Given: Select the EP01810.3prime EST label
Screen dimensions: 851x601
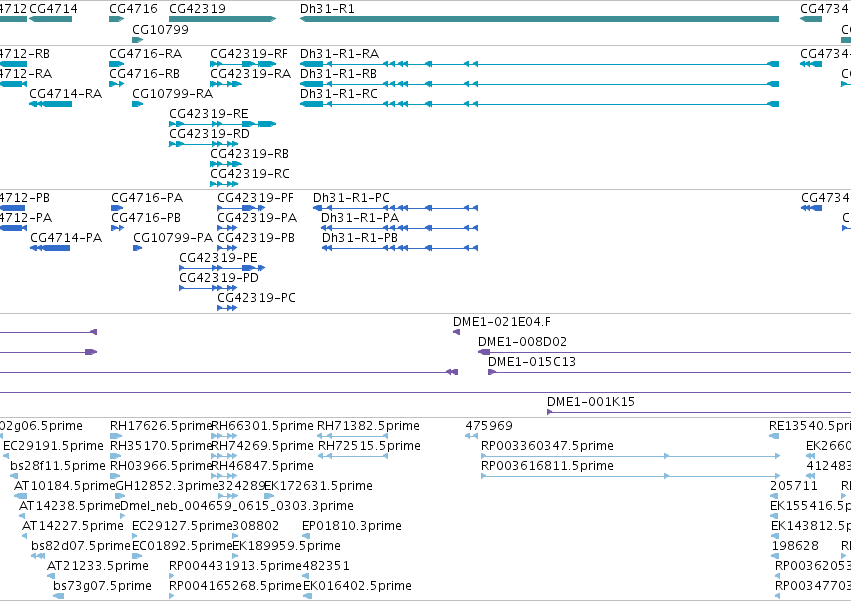Looking at the screenshot, I should point(352,527).
